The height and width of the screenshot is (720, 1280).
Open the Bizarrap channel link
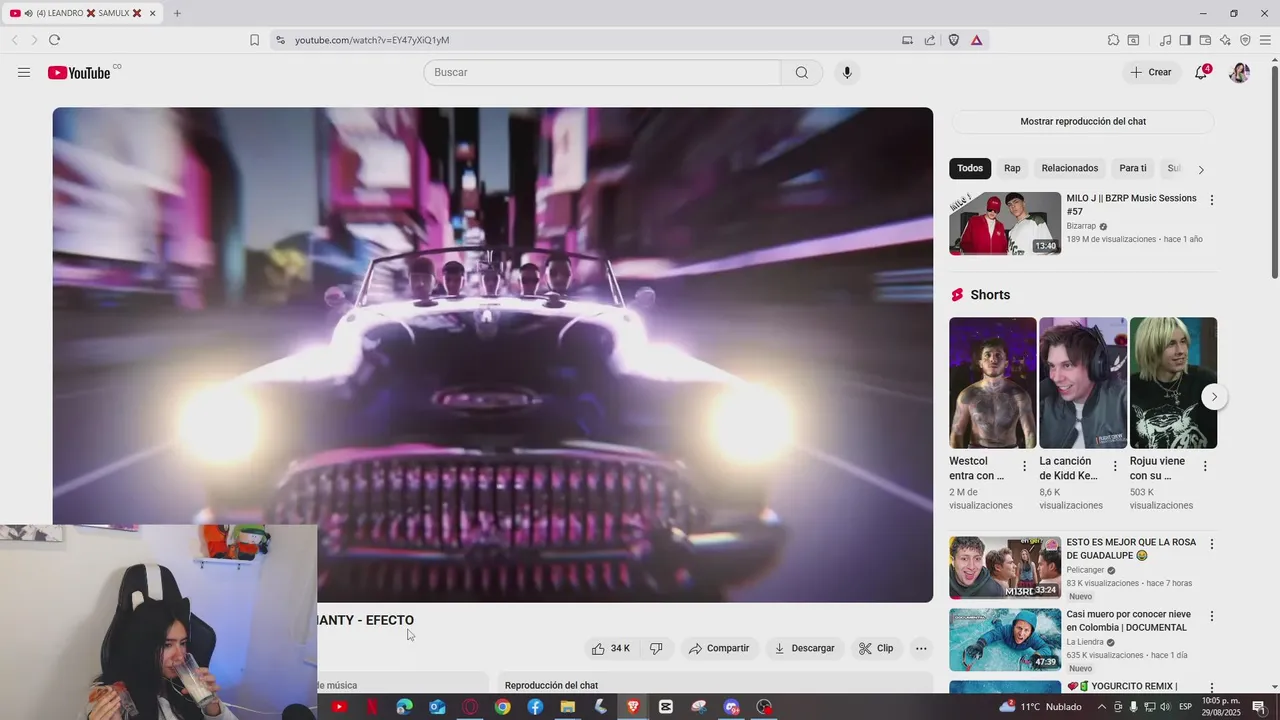point(1081,226)
